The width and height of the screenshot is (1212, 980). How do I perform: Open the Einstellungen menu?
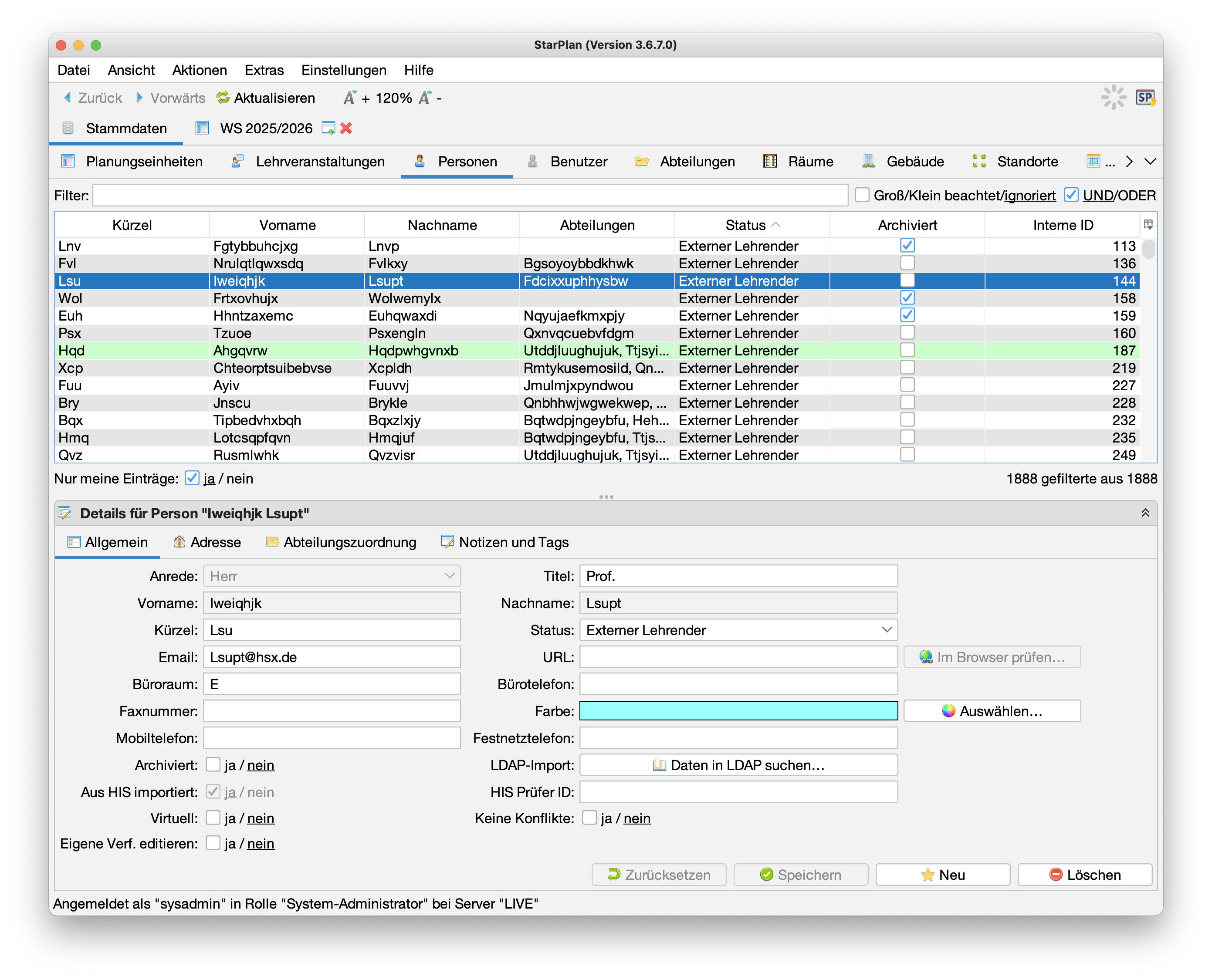343,70
